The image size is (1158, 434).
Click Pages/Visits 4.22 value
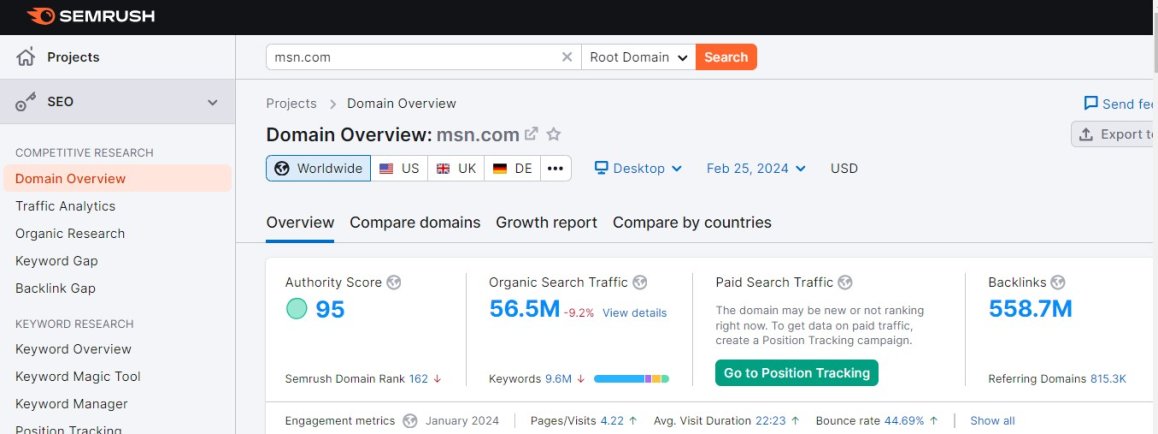click(612, 421)
